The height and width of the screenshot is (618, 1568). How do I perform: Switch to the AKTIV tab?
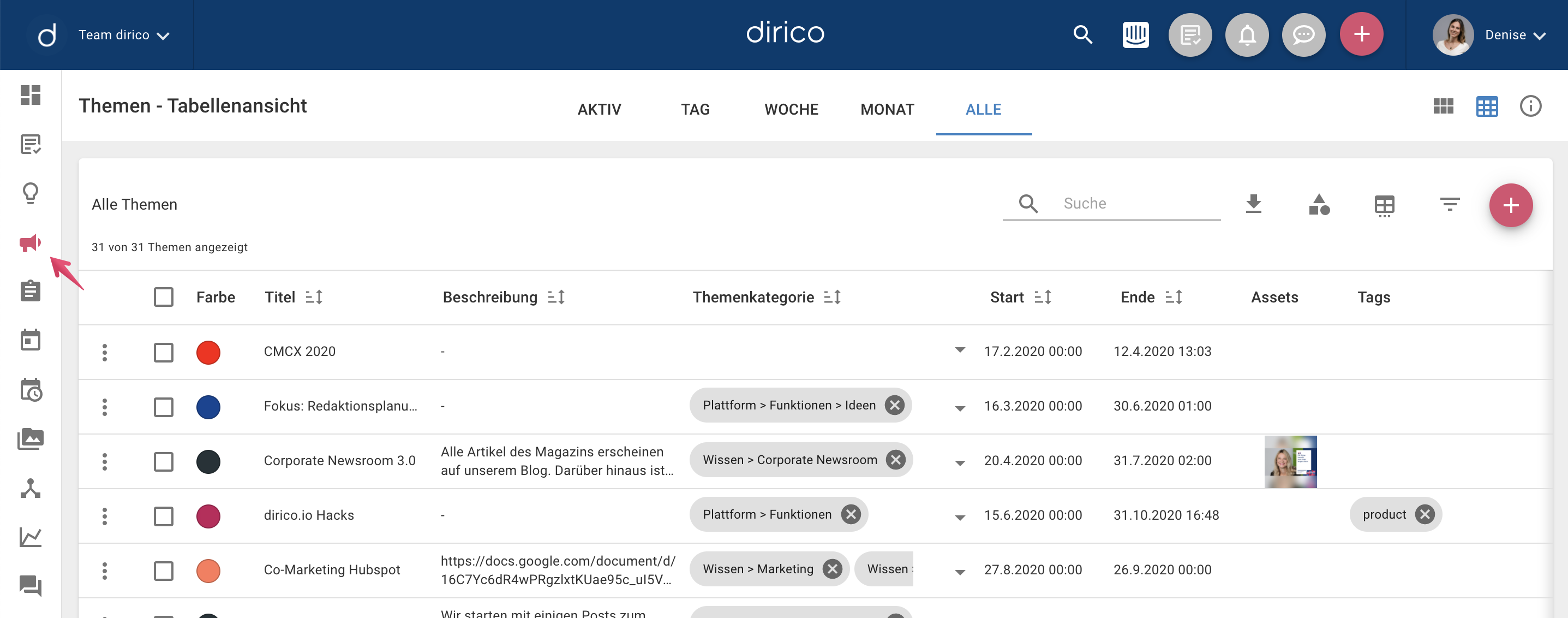(599, 110)
